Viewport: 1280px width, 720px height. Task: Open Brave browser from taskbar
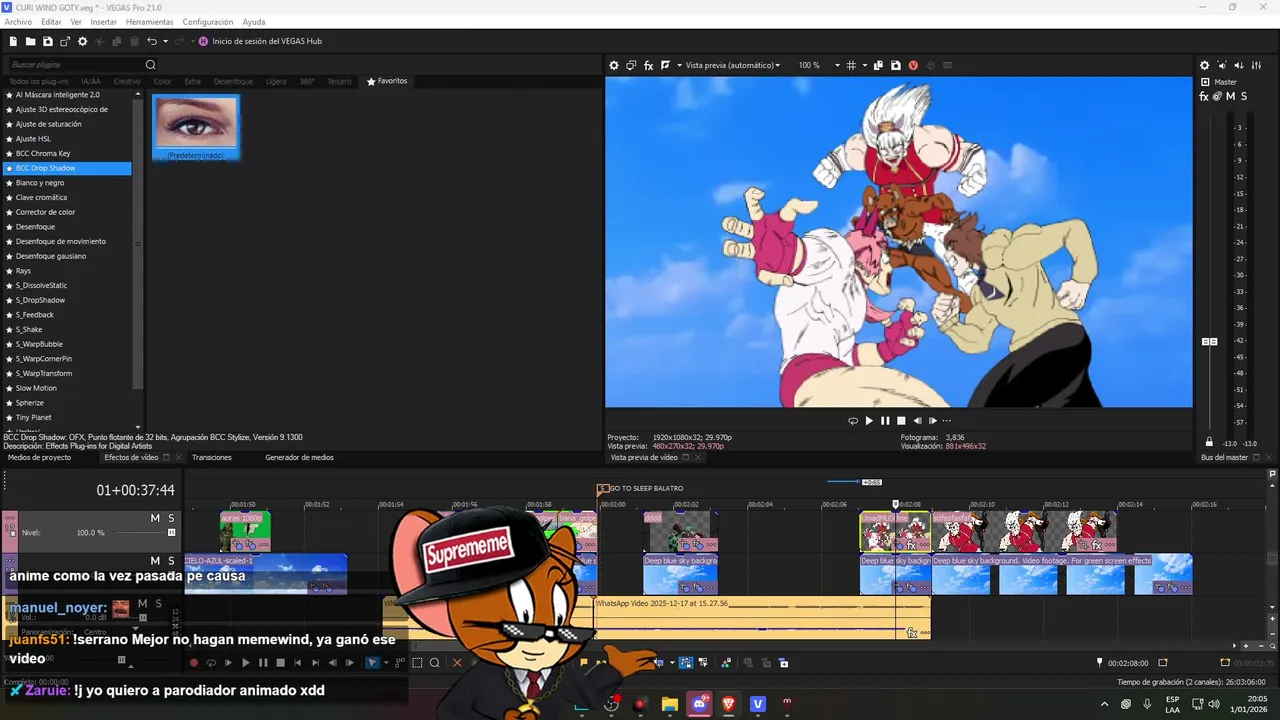pos(728,704)
